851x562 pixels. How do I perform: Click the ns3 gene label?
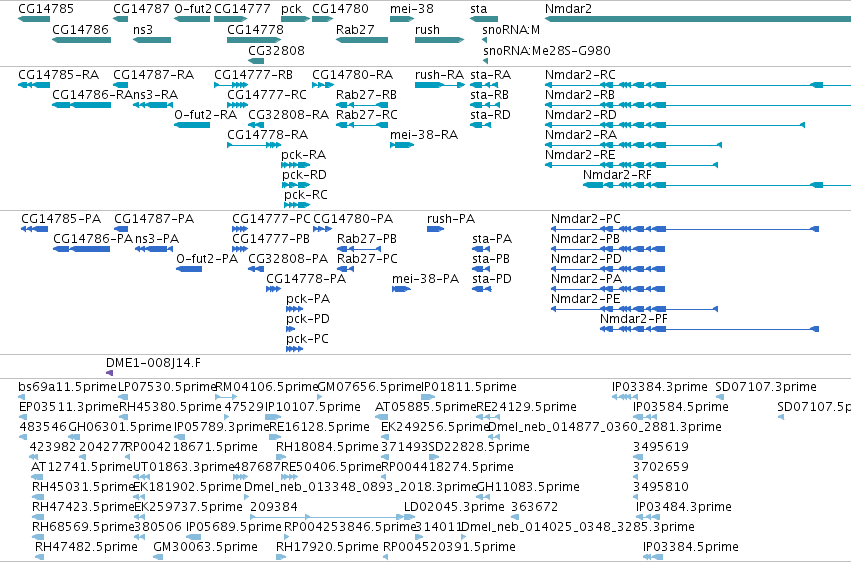pyautogui.click(x=143, y=30)
